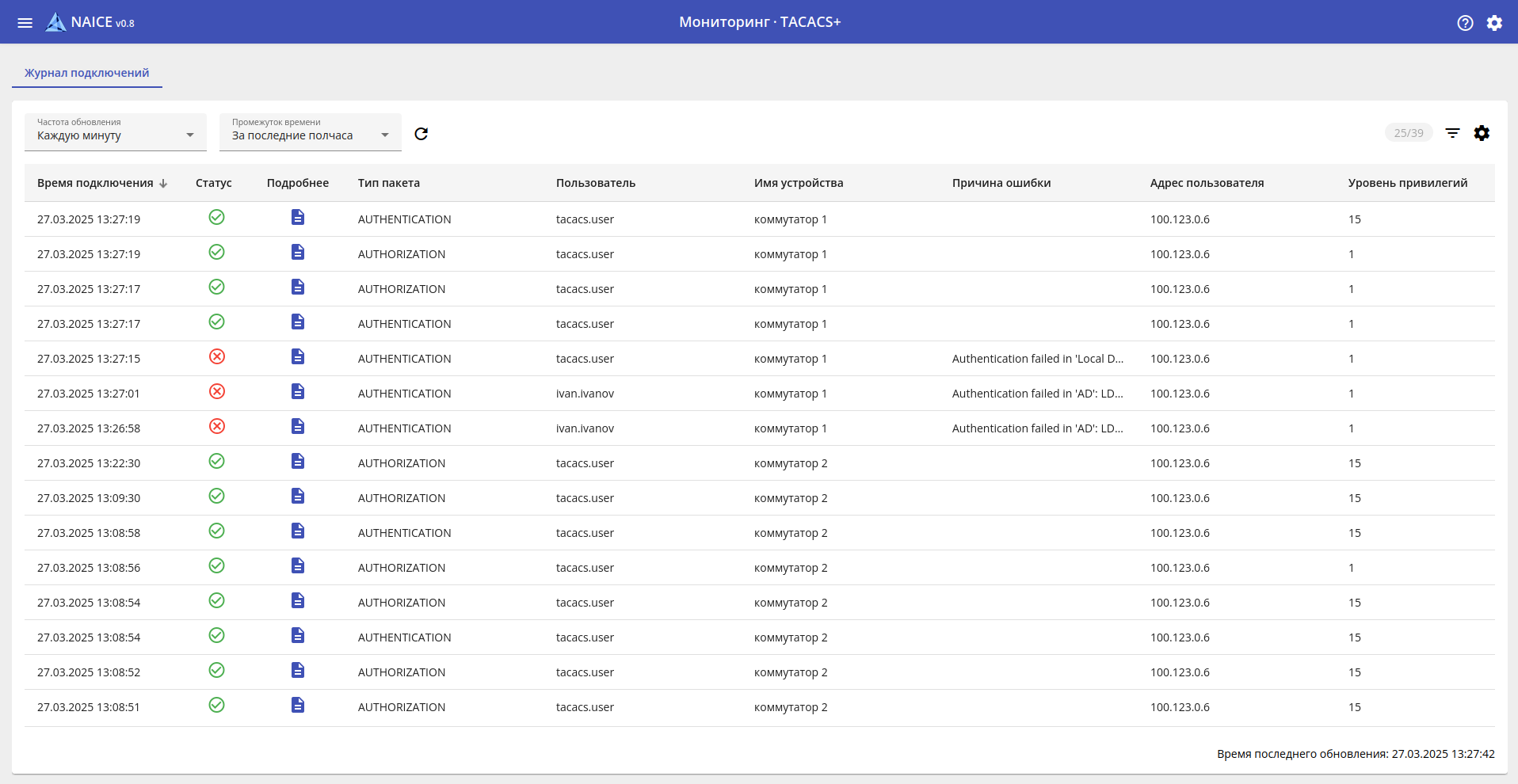Open the hamburger navigation menu
Image resolution: width=1518 pixels, height=784 pixels.
pyautogui.click(x=25, y=23)
